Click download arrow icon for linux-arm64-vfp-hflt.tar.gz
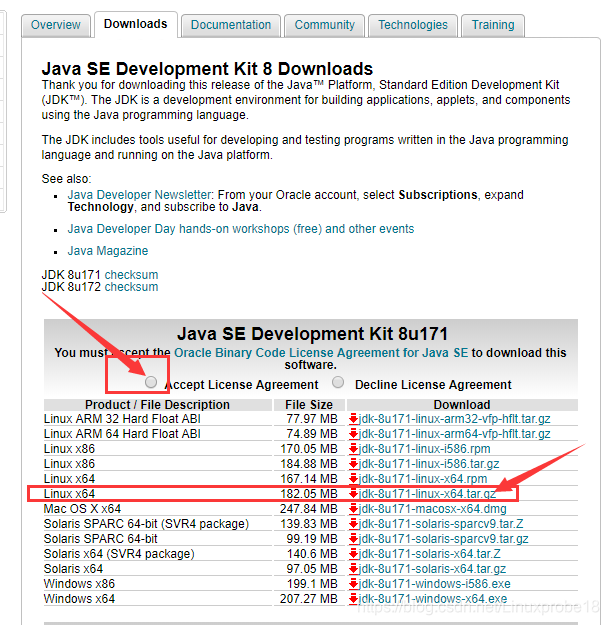609x625 pixels. 353,434
